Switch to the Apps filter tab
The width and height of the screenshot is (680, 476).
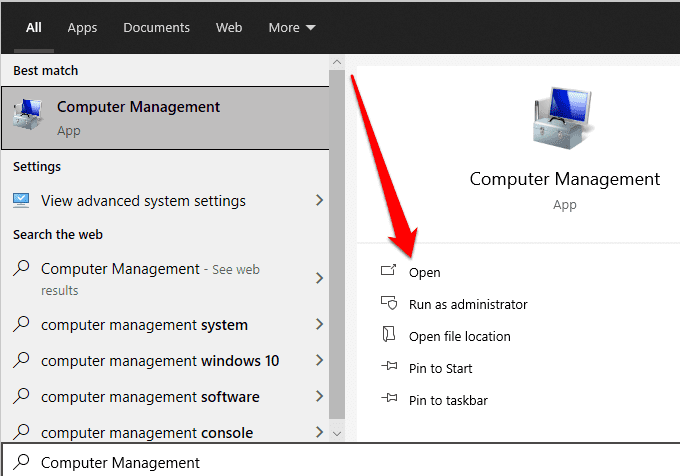click(x=82, y=28)
